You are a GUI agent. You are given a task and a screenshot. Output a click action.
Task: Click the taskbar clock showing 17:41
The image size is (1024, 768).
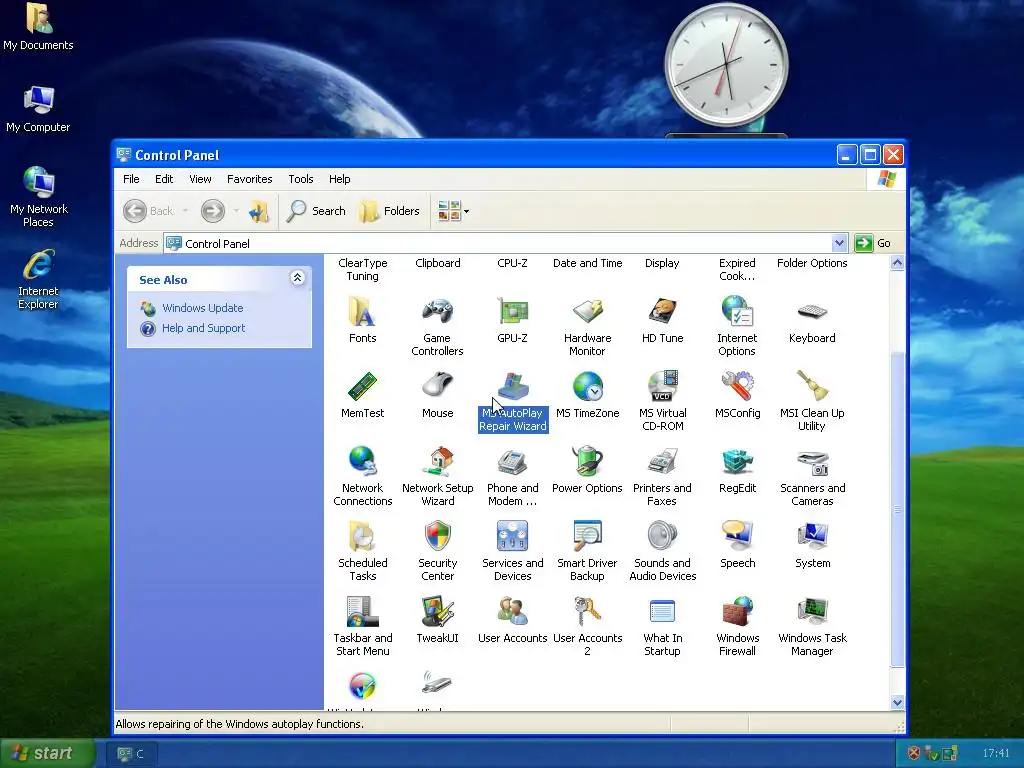(996, 753)
